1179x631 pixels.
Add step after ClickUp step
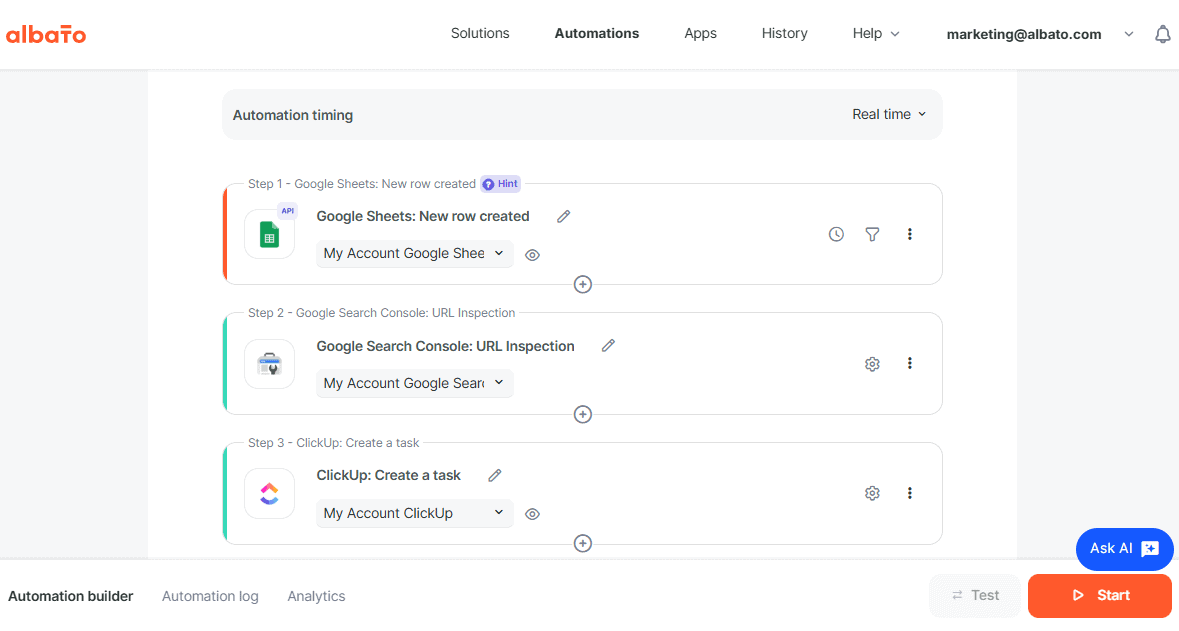pos(583,544)
